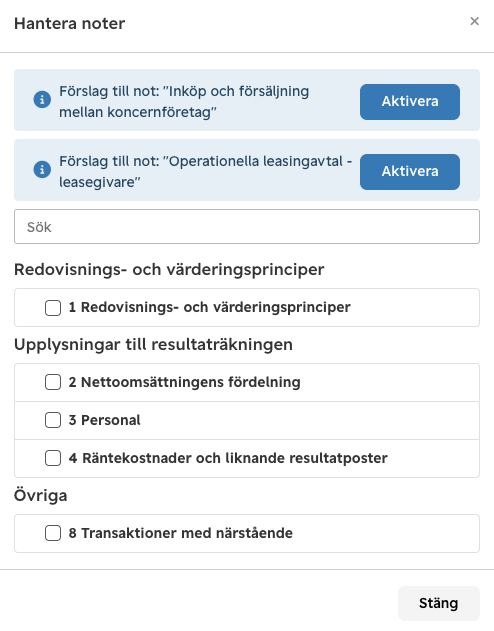
Task: Click info icon beside Operationella leasingavtal suggestion
Action: click(42, 169)
